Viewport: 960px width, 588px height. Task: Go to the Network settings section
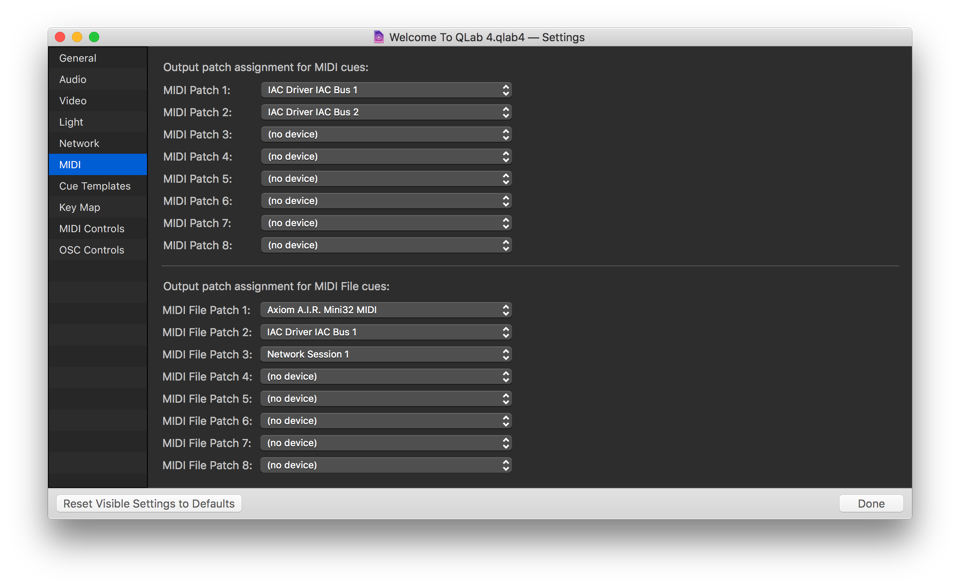pyautogui.click(x=79, y=143)
